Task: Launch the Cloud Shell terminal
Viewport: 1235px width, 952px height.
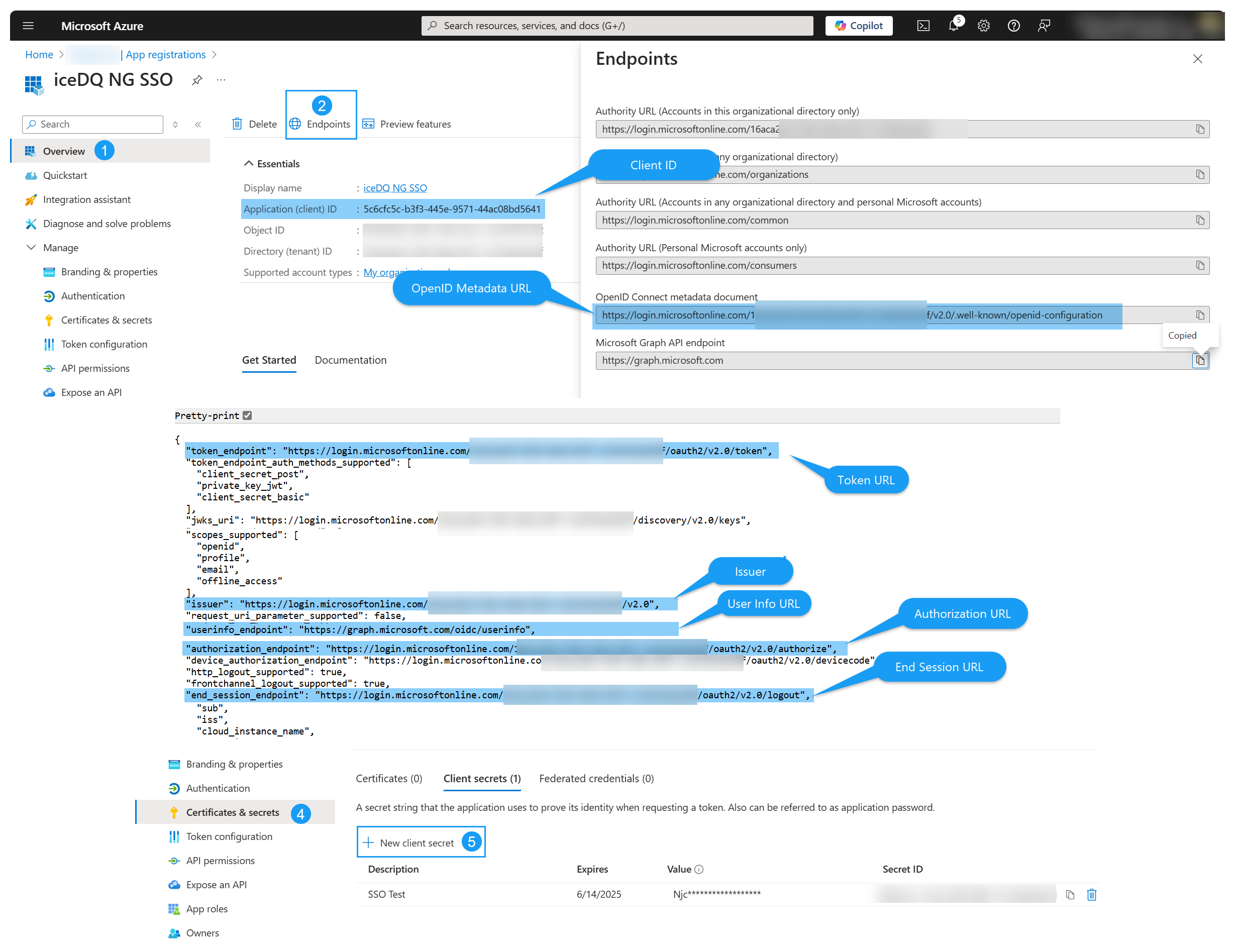Action: (923, 26)
